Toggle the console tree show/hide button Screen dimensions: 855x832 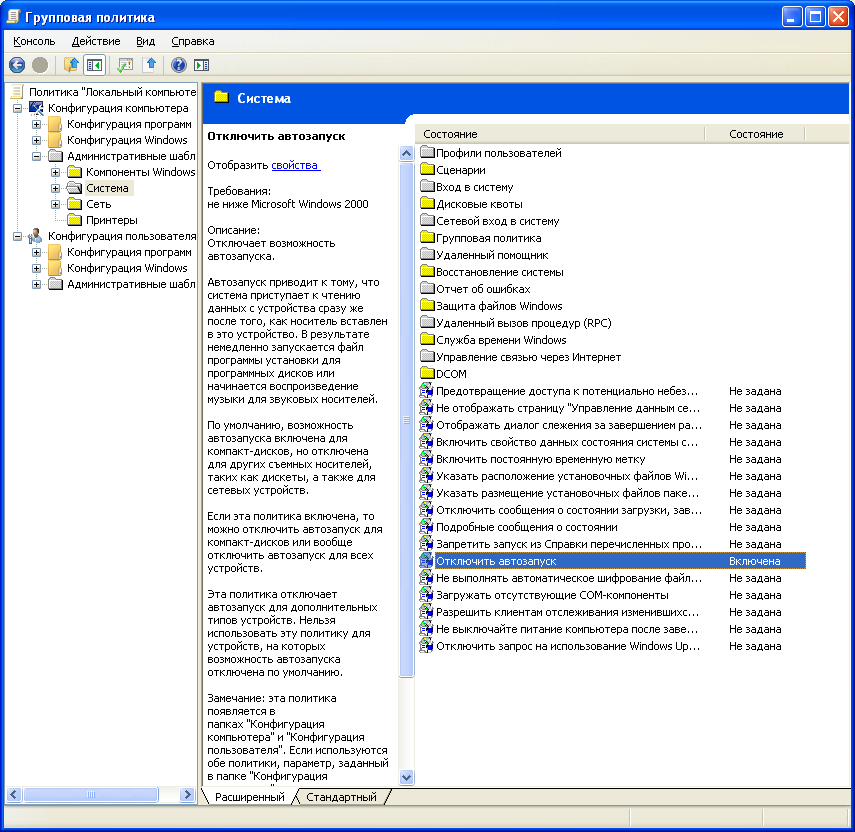pyautogui.click(x=94, y=65)
